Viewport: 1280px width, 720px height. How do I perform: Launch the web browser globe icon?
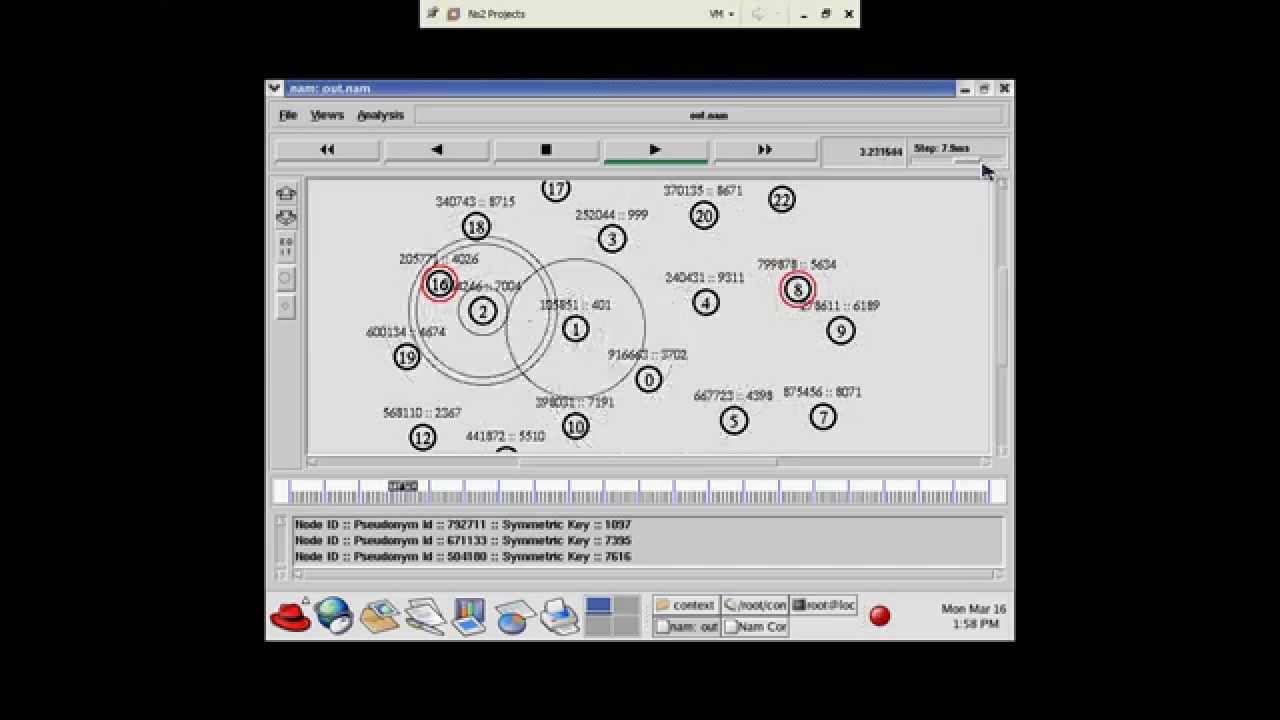tap(334, 616)
